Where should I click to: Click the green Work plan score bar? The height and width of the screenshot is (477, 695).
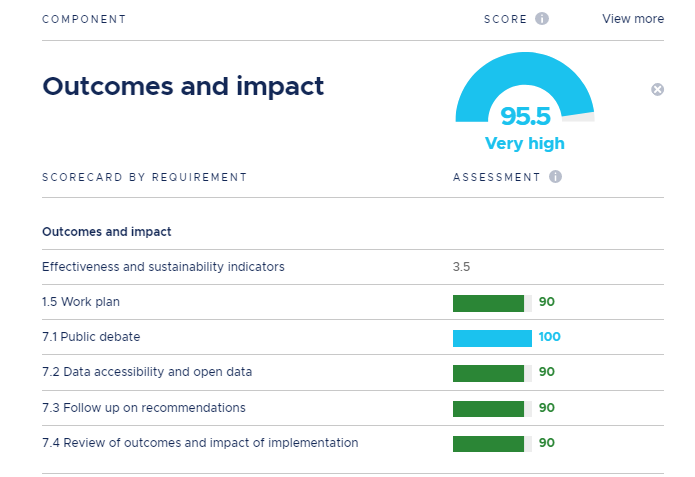point(489,303)
